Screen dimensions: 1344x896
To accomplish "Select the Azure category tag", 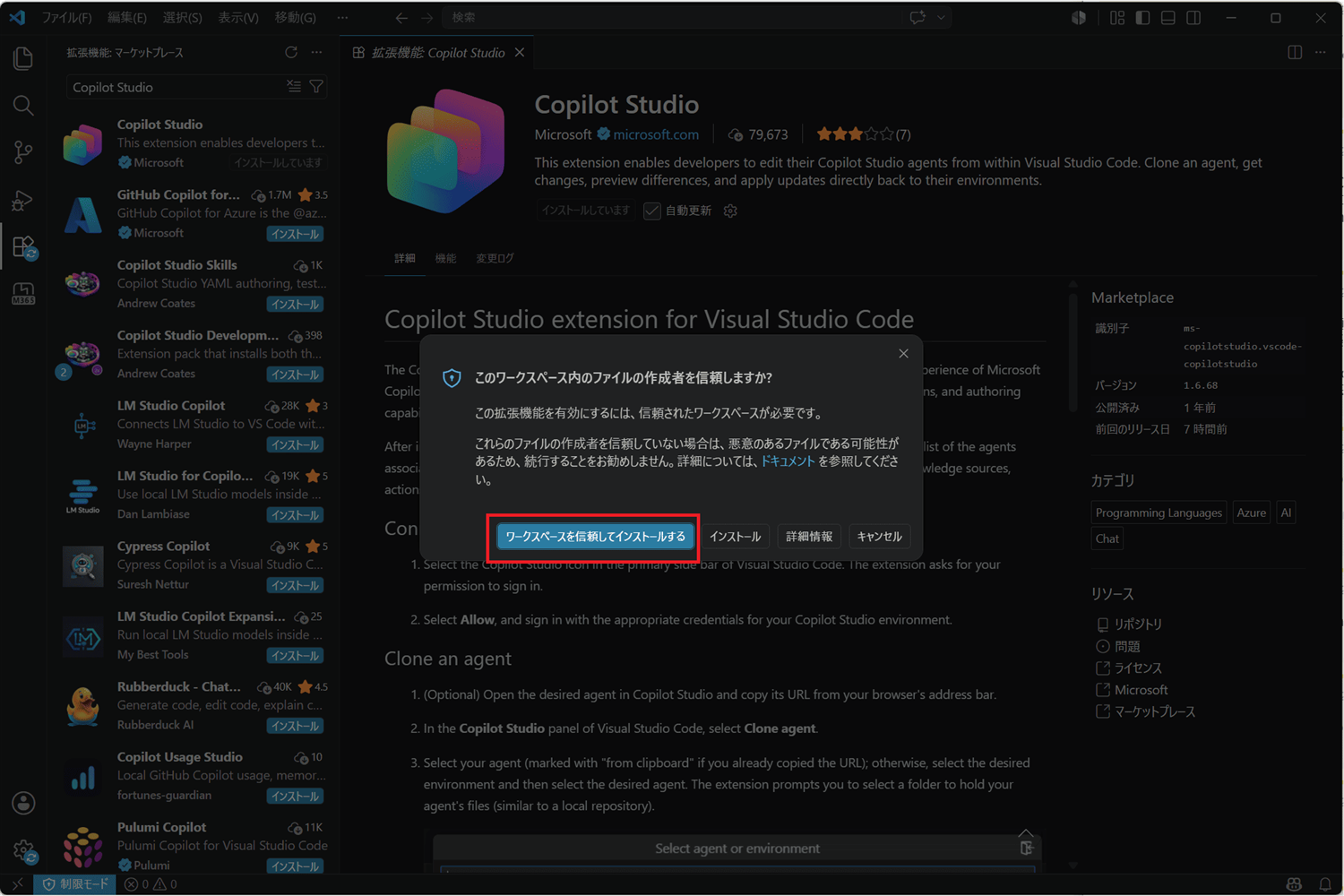I will tap(1251, 513).
